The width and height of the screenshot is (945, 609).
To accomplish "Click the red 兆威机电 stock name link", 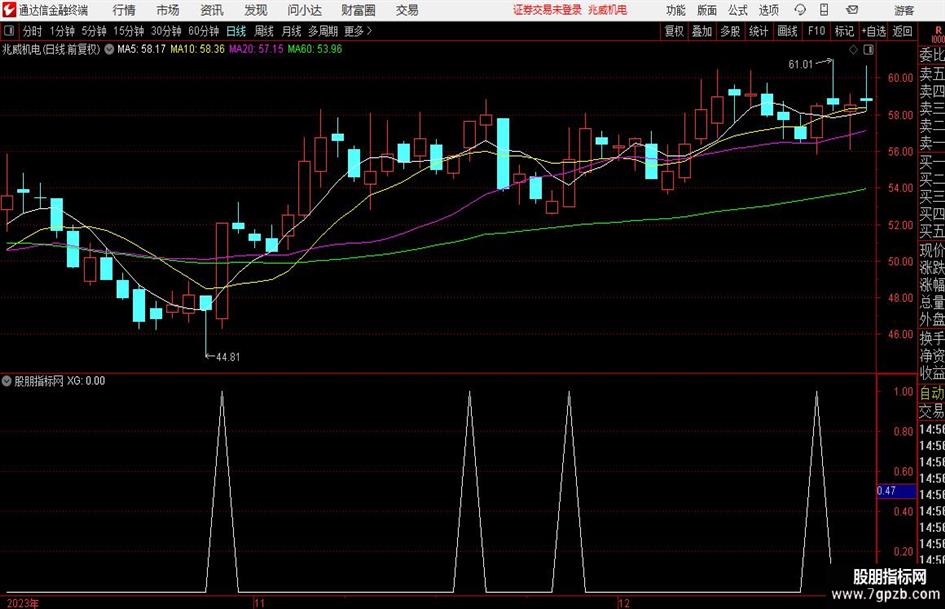I will pyautogui.click(x=608, y=10).
